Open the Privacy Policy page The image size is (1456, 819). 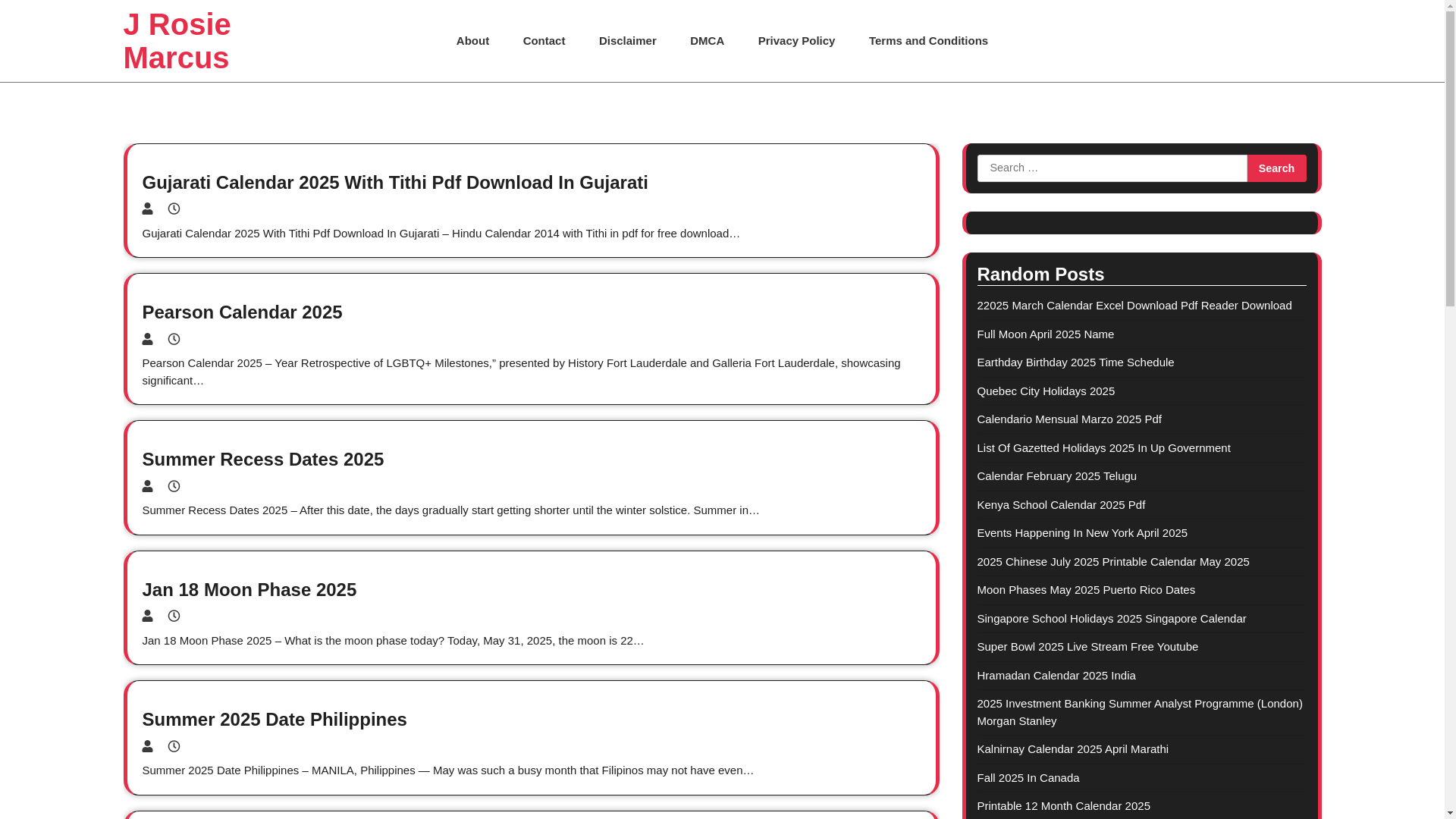click(796, 41)
